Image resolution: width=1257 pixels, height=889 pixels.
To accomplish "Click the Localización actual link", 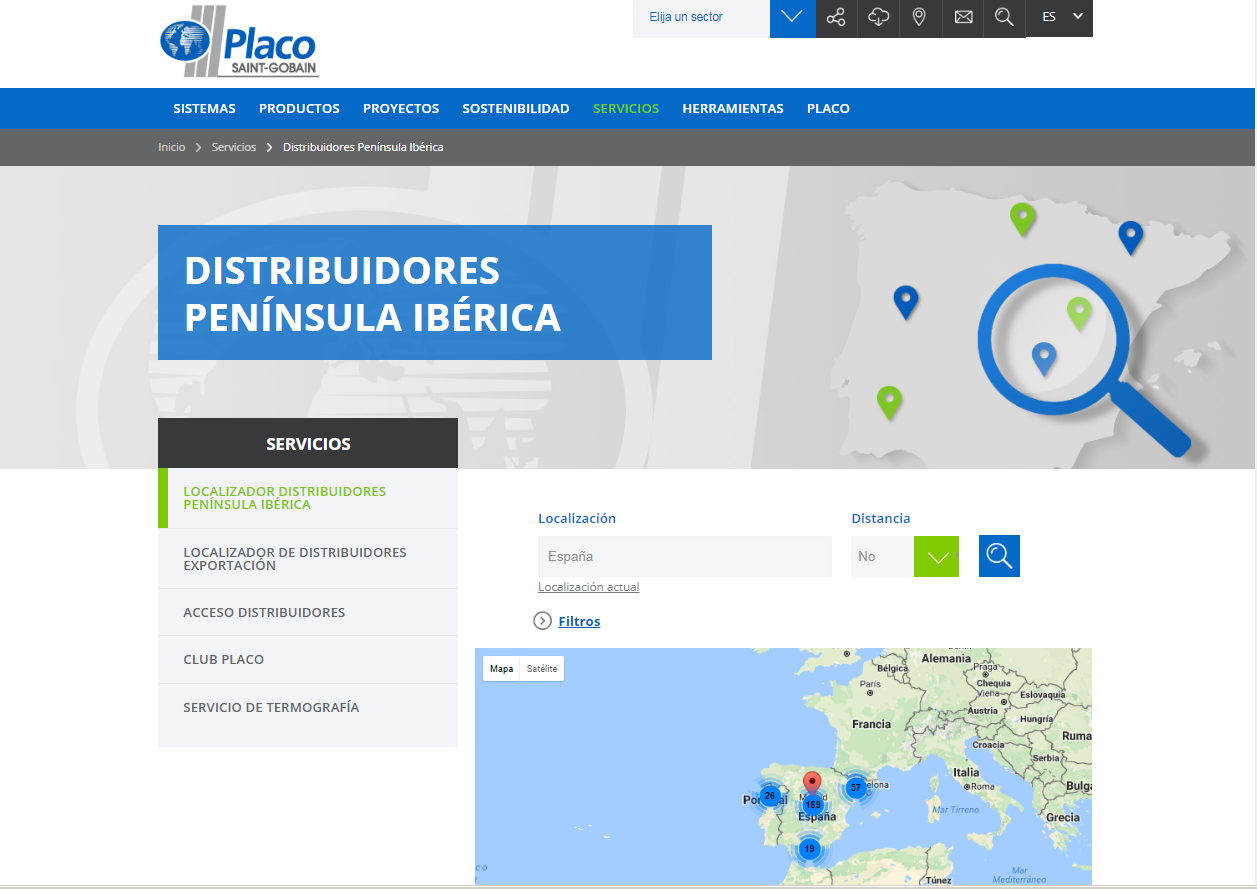I will coord(588,587).
